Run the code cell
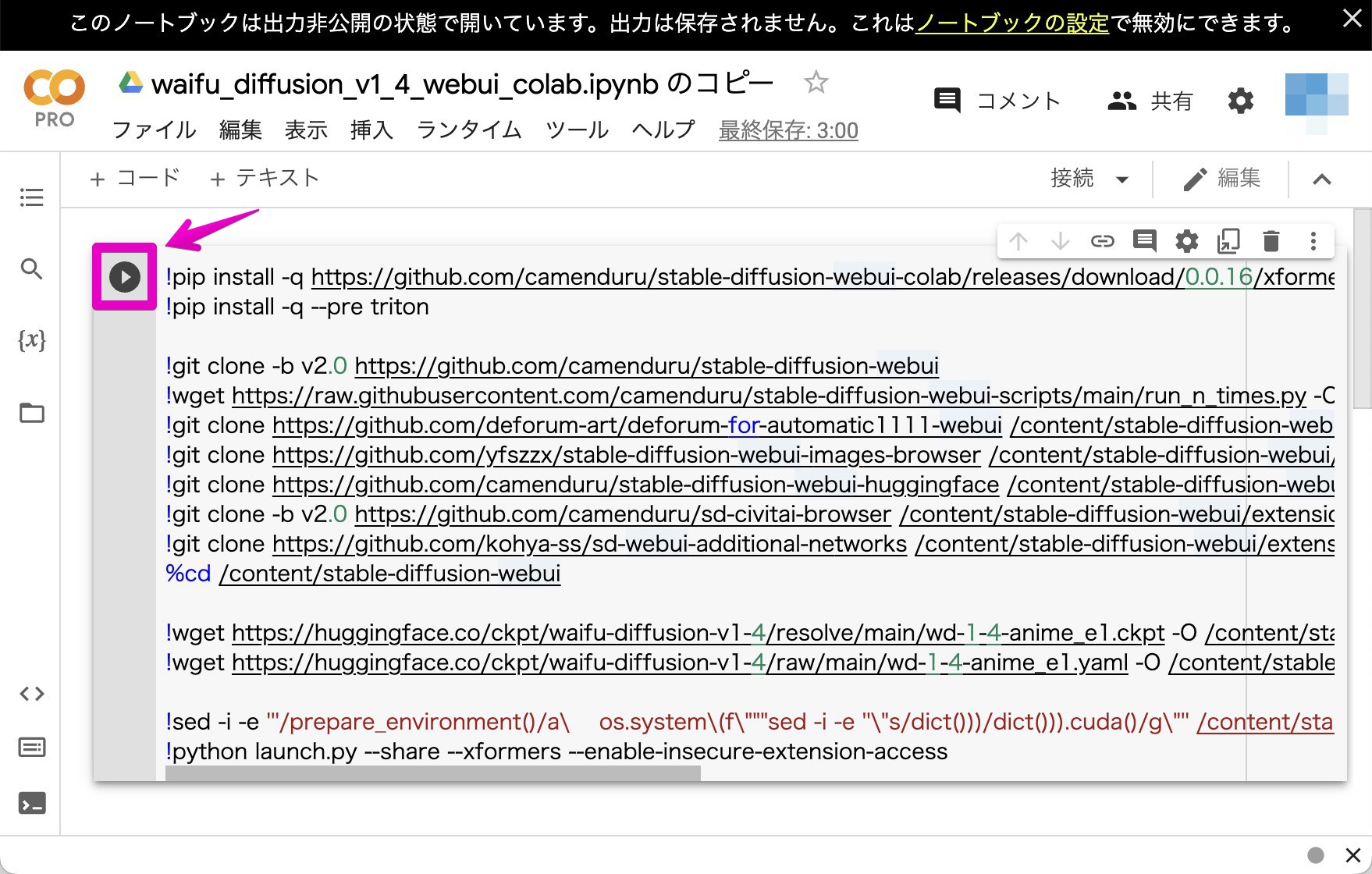This screenshot has height=874, width=1372. pos(123,276)
